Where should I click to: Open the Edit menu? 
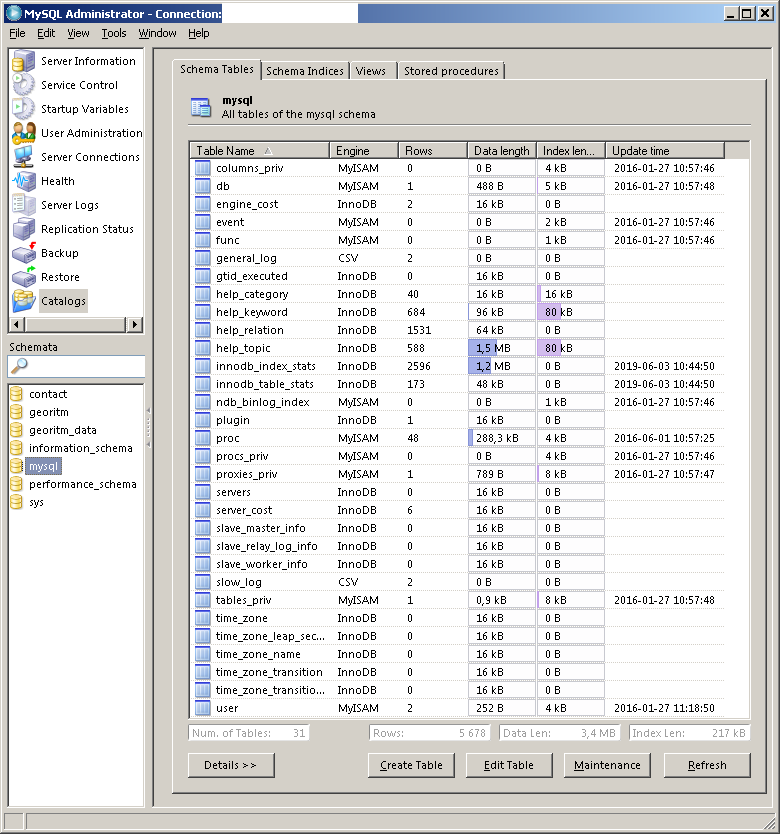pyautogui.click(x=46, y=33)
